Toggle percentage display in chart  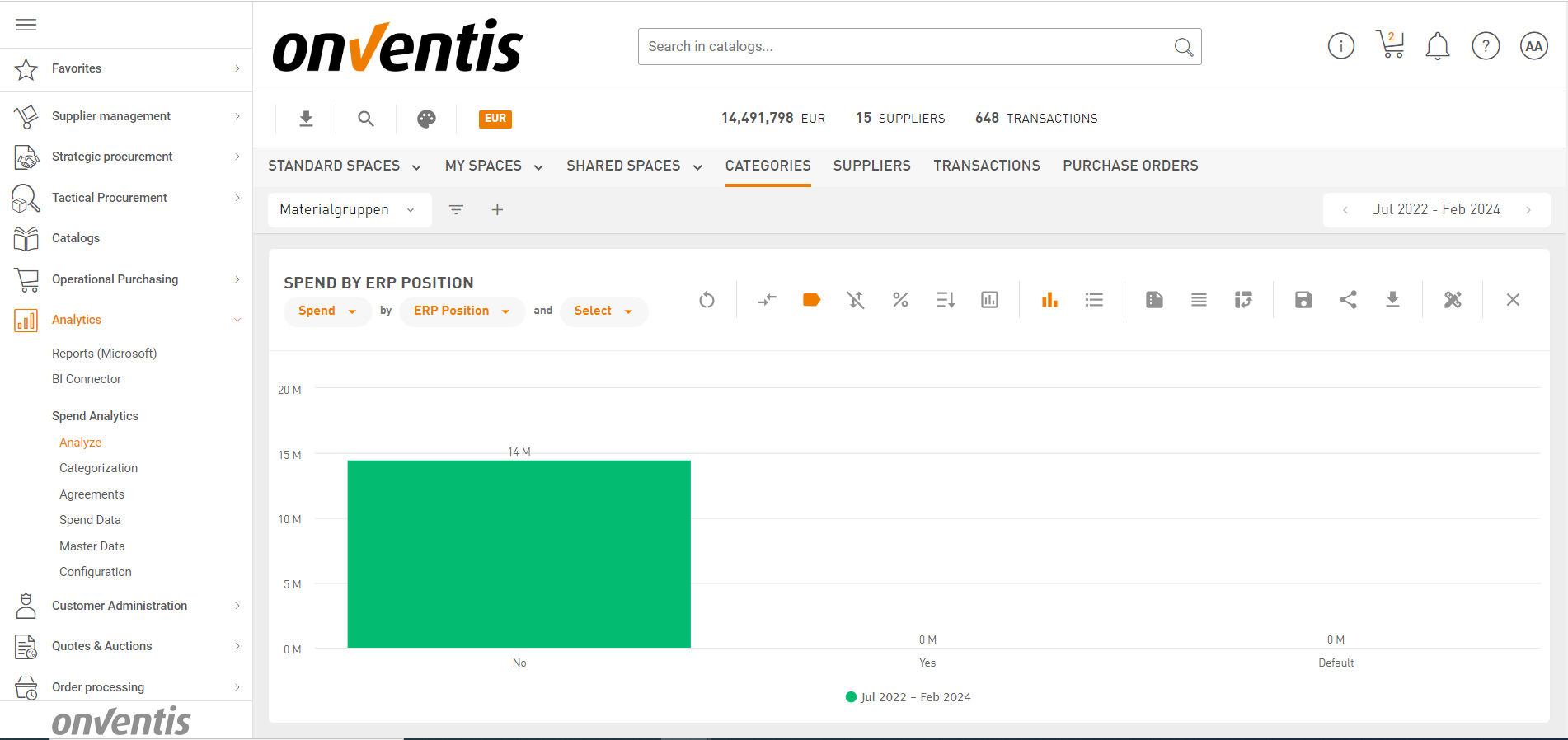pyautogui.click(x=900, y=300)
